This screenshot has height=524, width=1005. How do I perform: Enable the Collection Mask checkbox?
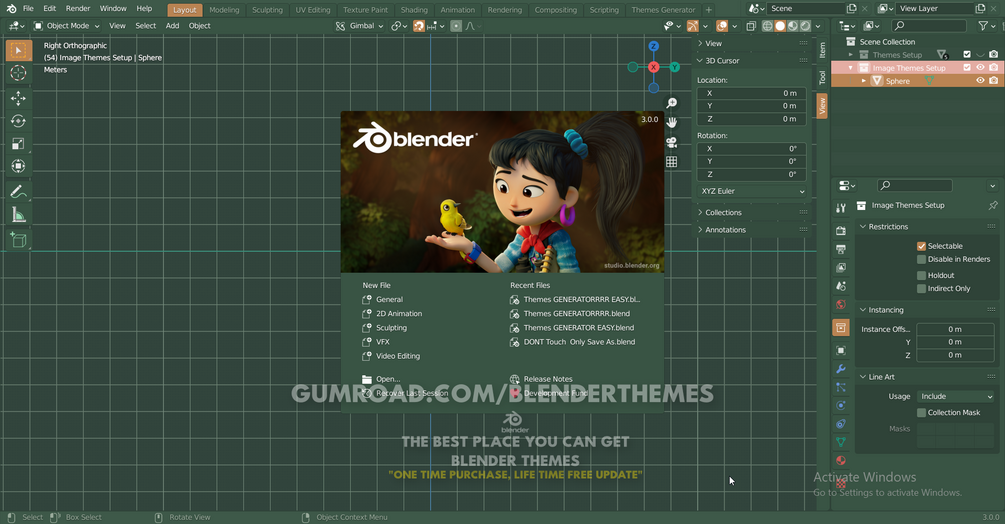point(921,413)
